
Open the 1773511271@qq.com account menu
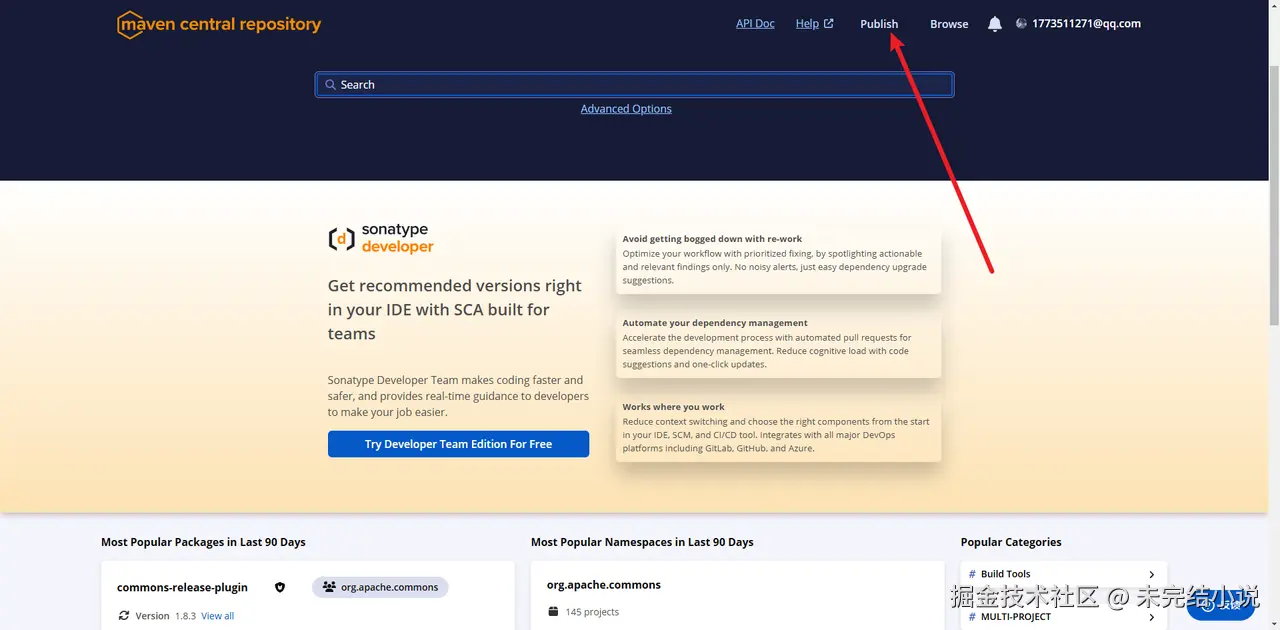click(x=1086, y=23)
